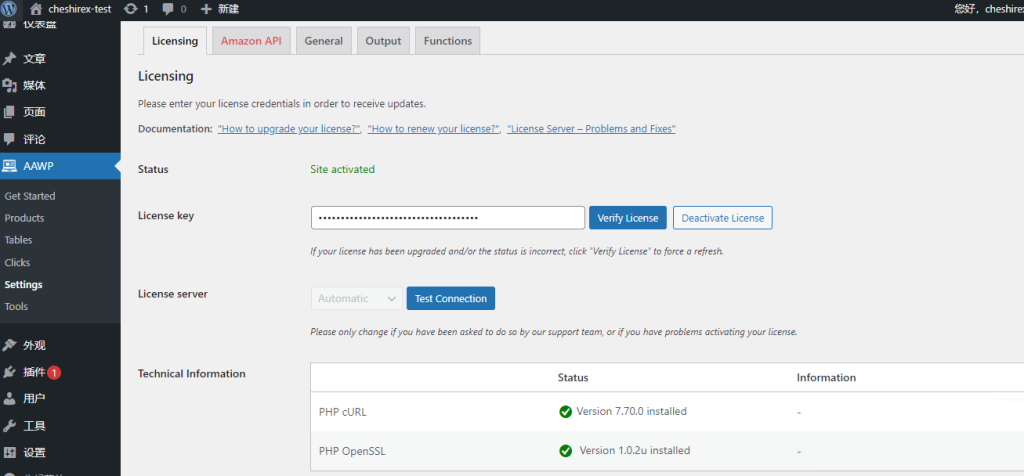The image size is (1024, 476).
Task: Open Users via the person icon
Action: (10, 399)
